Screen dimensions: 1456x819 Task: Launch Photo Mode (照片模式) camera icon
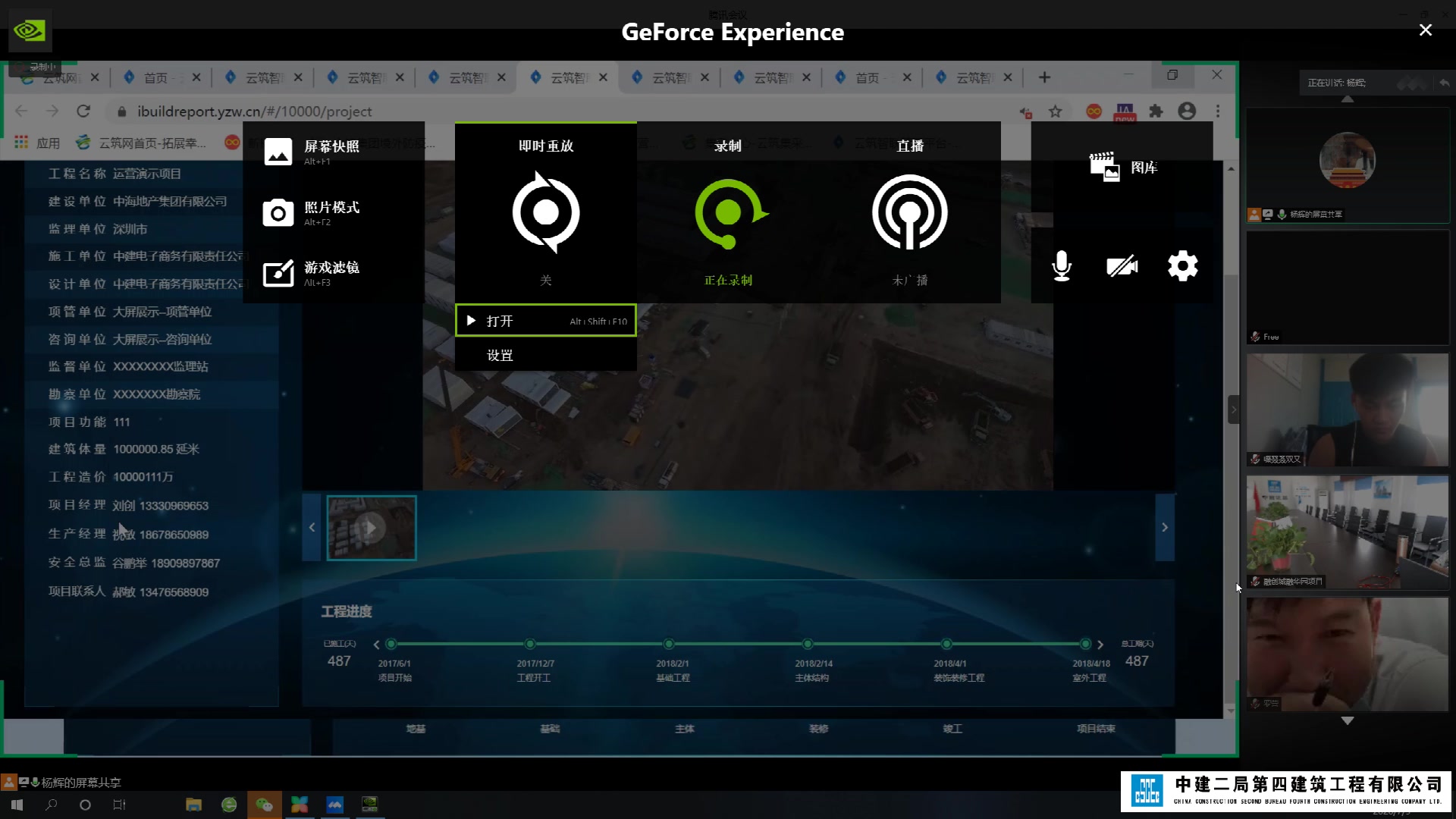coord(278,213)
